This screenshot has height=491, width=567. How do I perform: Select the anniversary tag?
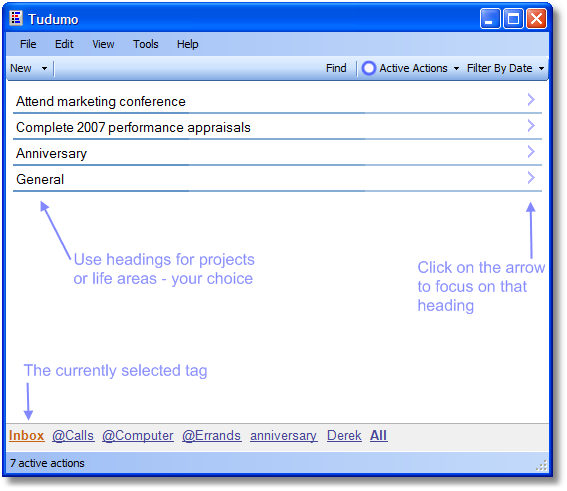click(x=284, y=436)
